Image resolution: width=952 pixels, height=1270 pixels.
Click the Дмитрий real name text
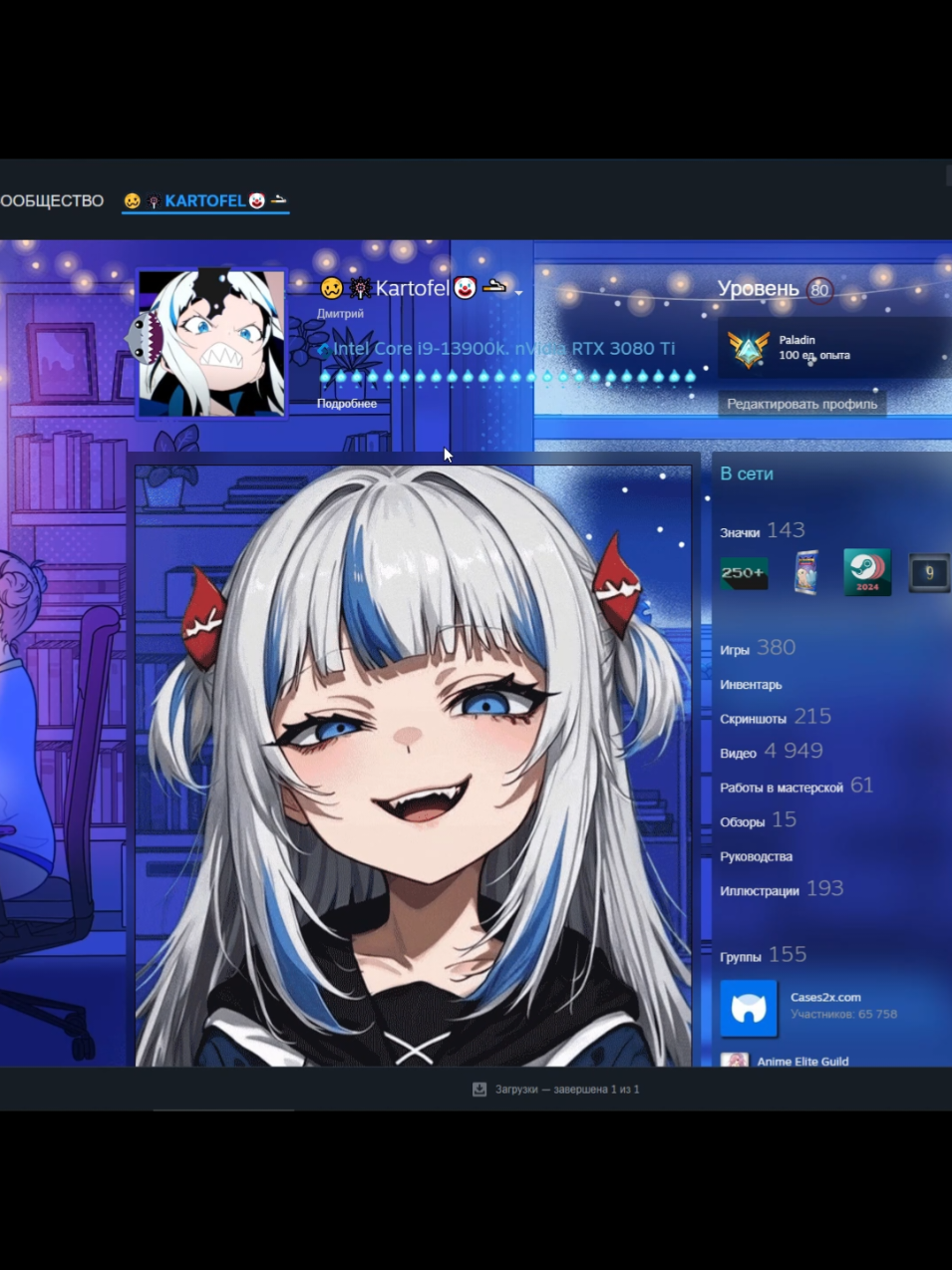340,313
